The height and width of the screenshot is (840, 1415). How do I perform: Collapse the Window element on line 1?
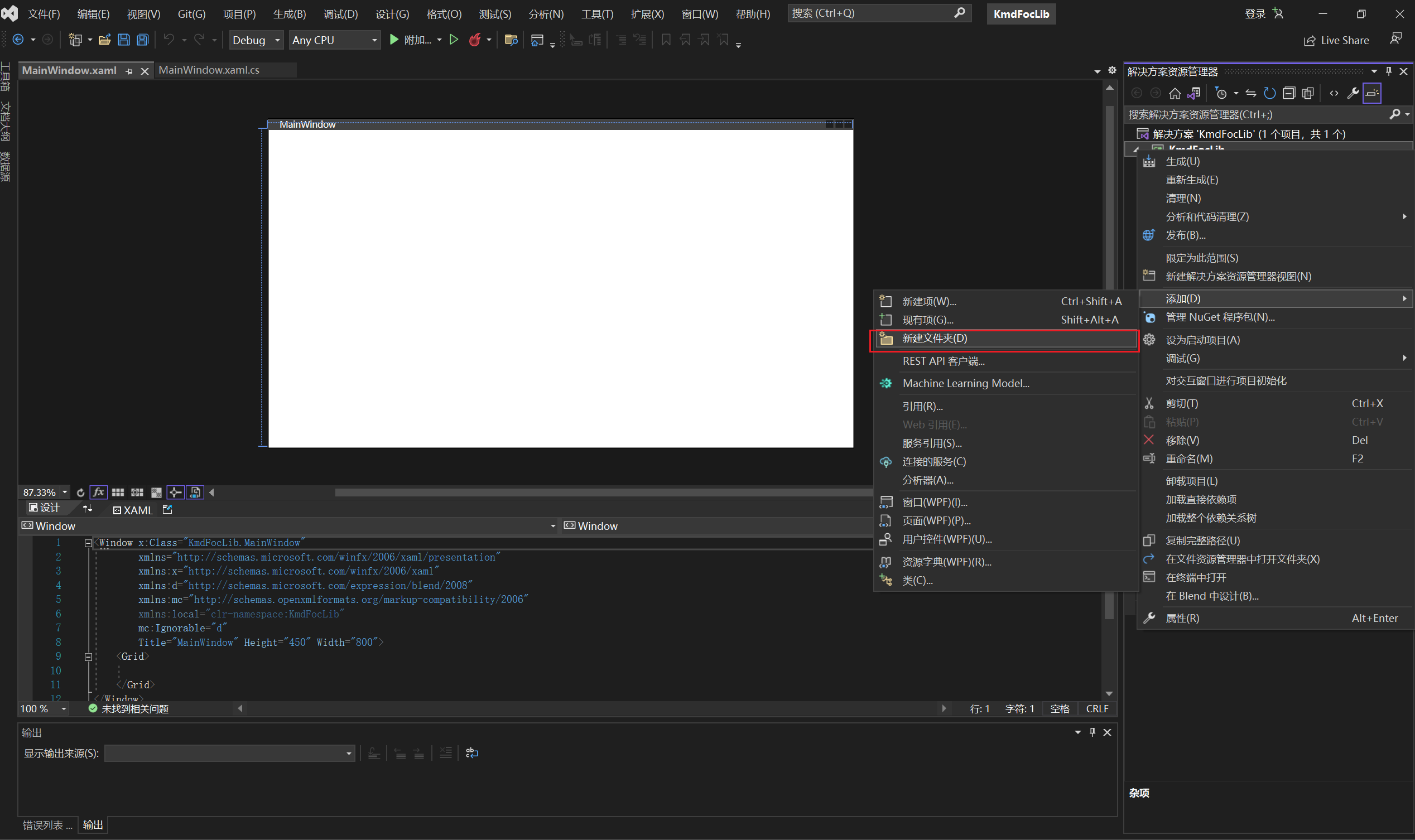pyautogui.click(x=88, y=543)
